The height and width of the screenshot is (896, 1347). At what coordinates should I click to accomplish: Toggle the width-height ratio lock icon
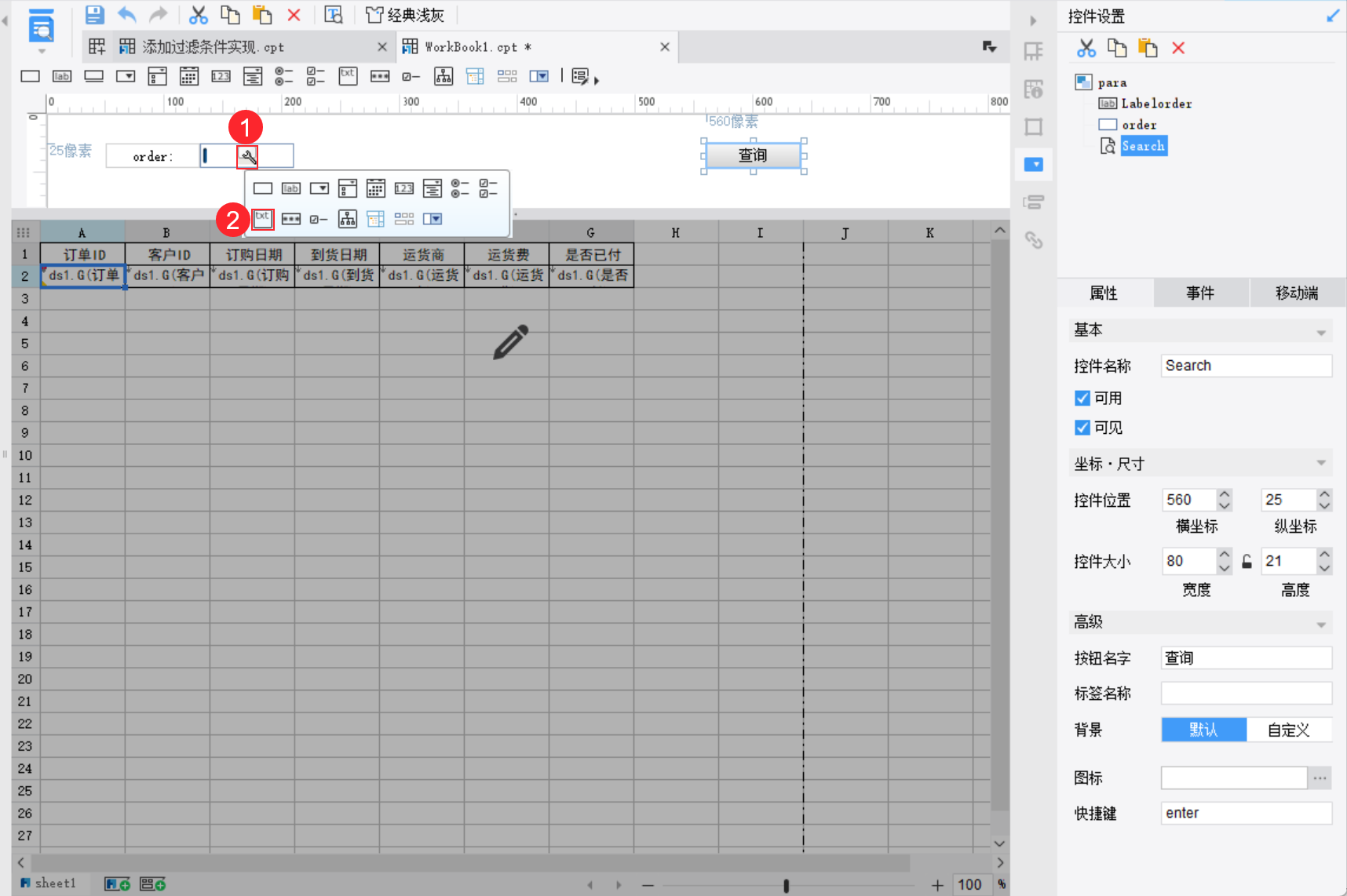(x=1247, y=562)
